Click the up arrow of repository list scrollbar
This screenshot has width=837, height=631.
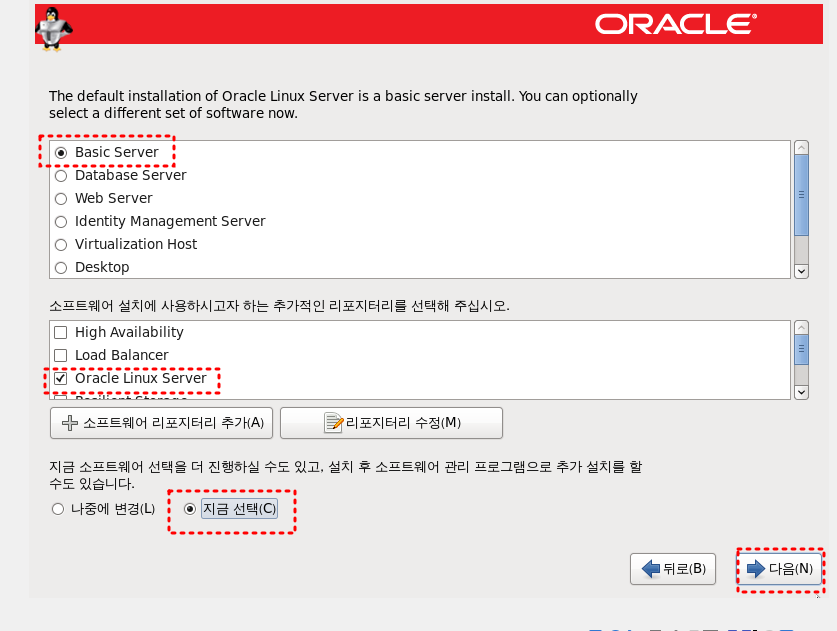coord(801,327)
